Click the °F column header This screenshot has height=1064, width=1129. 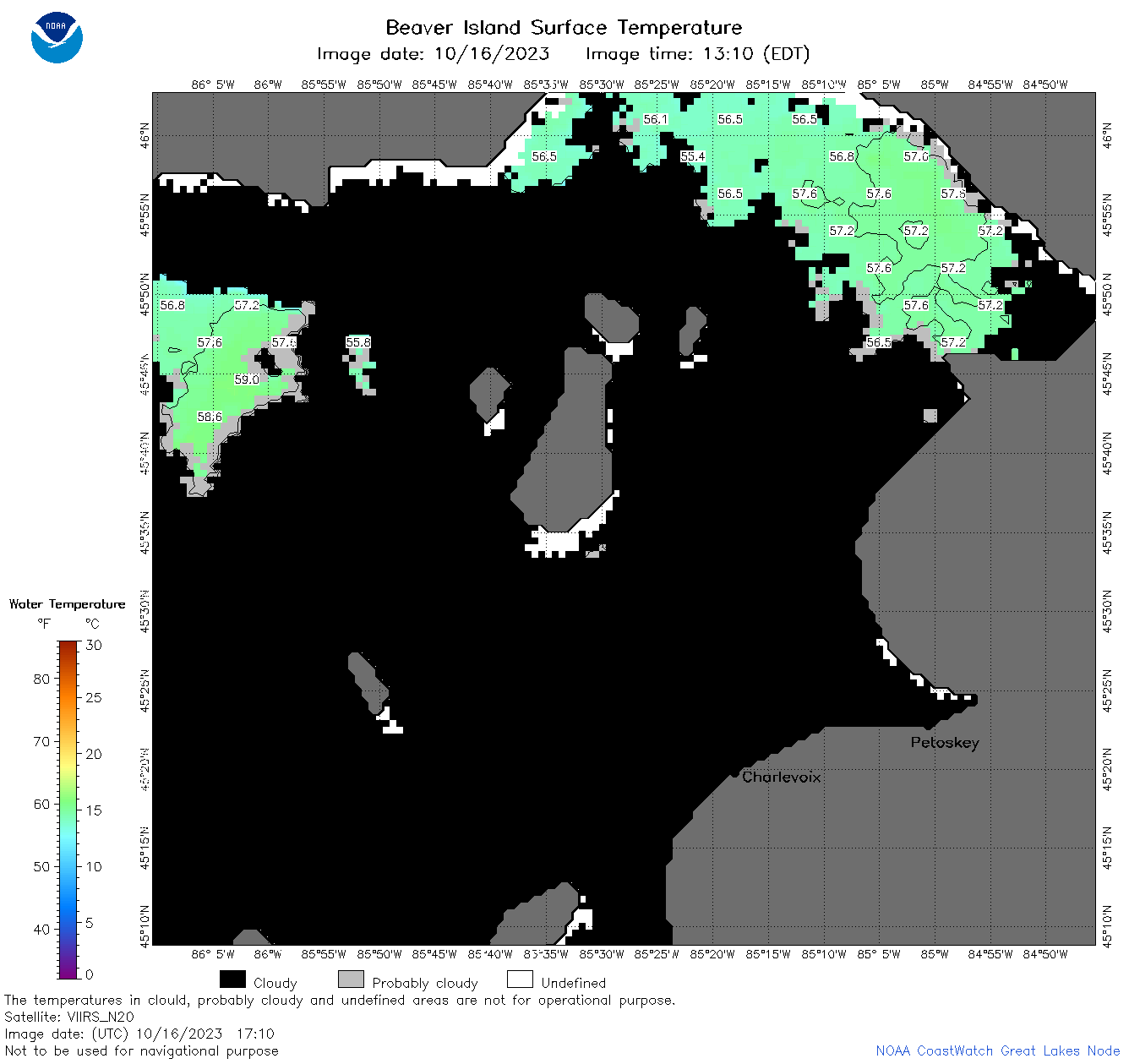click(x=44, y=624)
